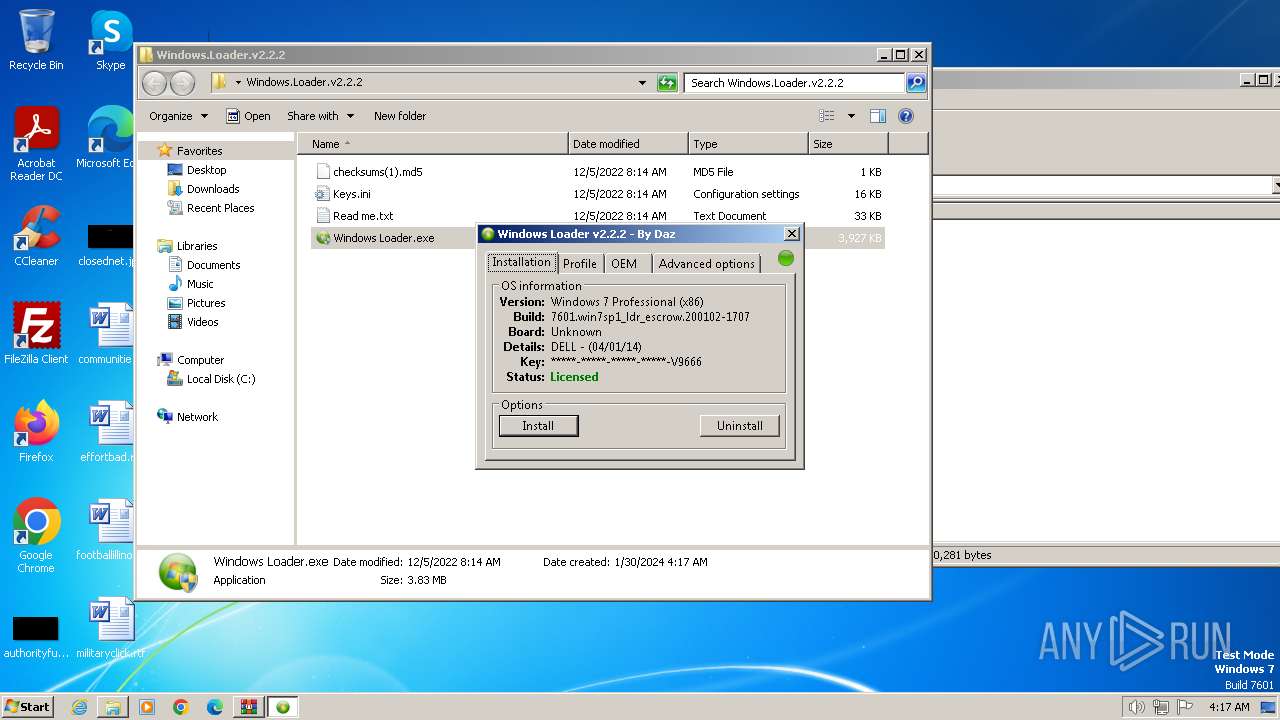Open Windows Media Player taskbar icon
This screenshot has width=1280, height=720.
tap(147, 707)
